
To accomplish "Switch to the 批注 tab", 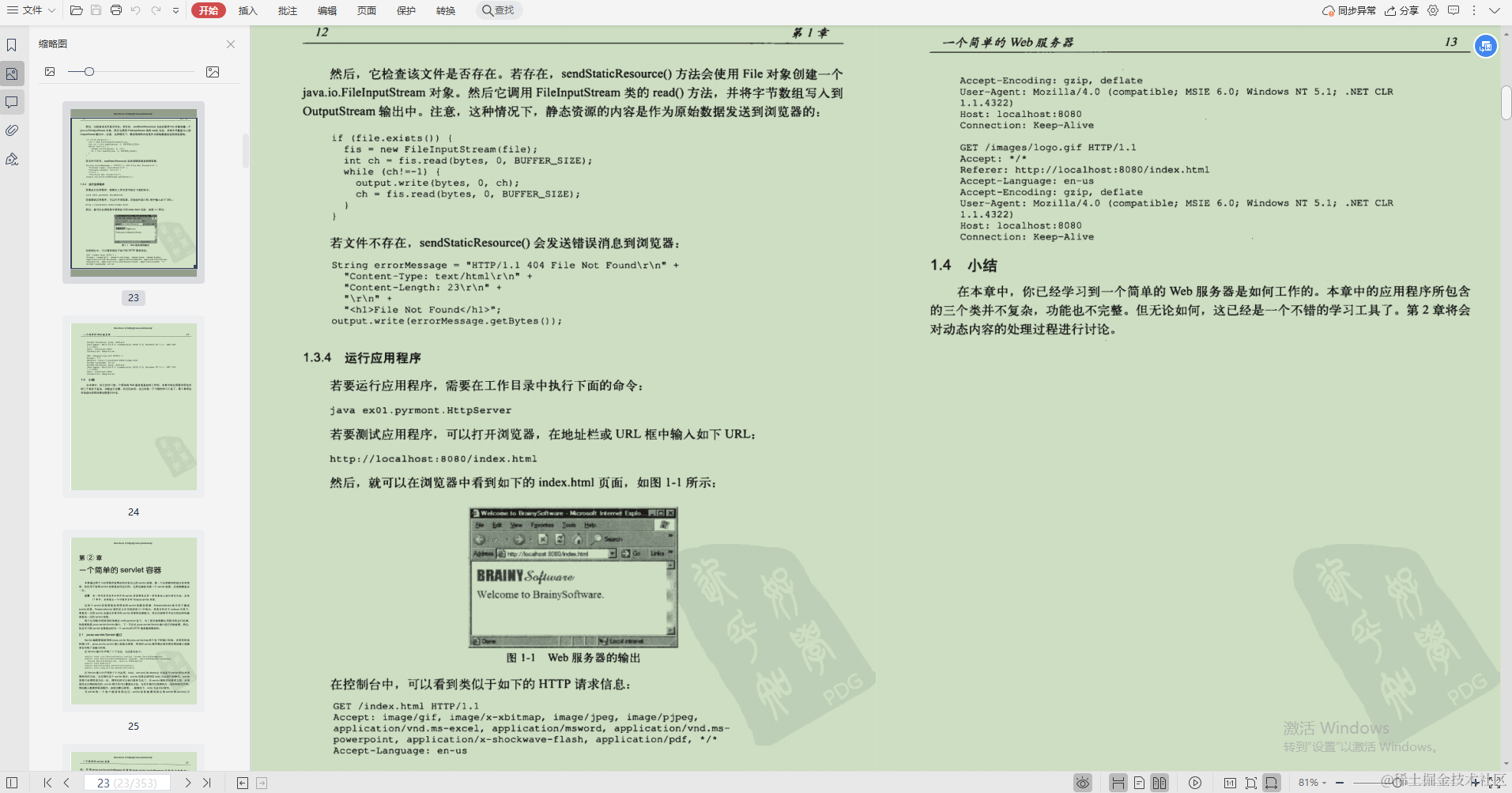I will 287,10.
